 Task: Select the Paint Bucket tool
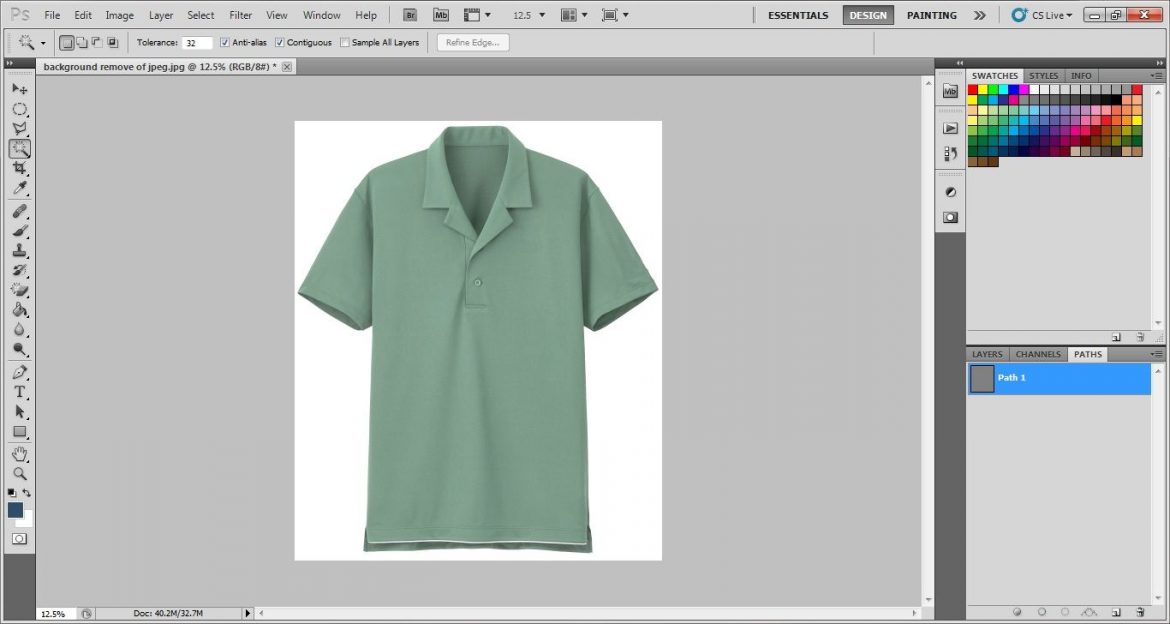pyautogui.click(x=19, y=310)
